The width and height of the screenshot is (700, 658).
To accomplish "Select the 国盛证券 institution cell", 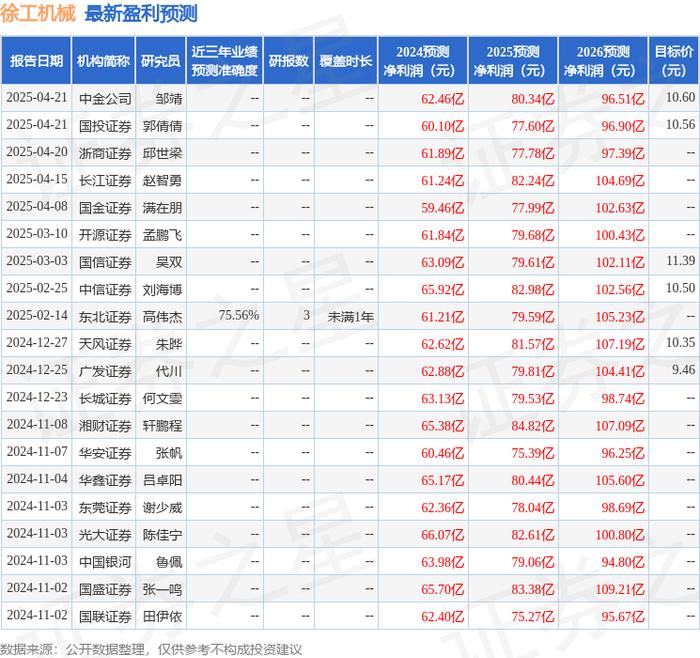I will click(105, 589).
